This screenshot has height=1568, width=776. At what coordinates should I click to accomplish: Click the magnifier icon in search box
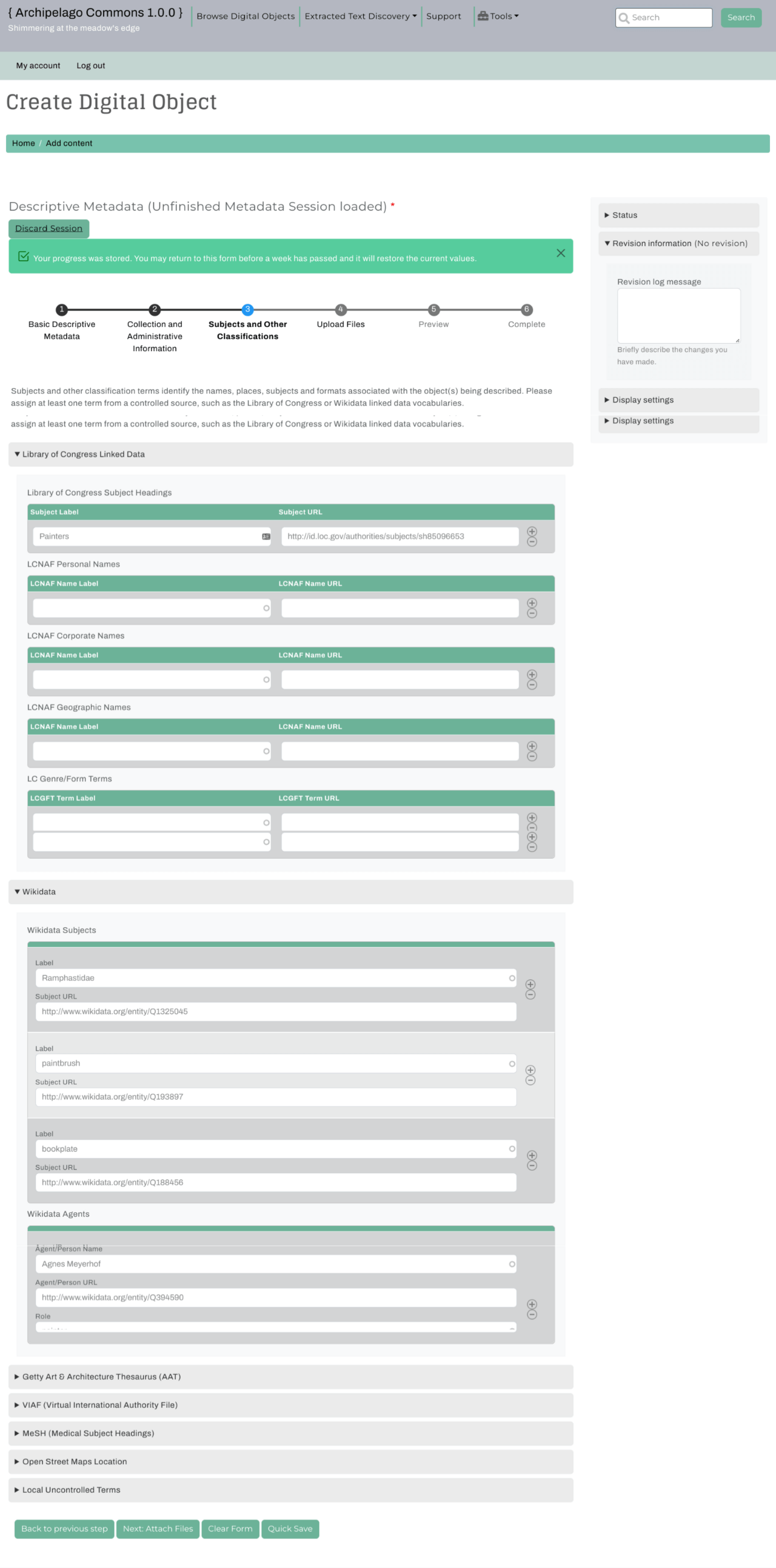[x=623, y=18]
